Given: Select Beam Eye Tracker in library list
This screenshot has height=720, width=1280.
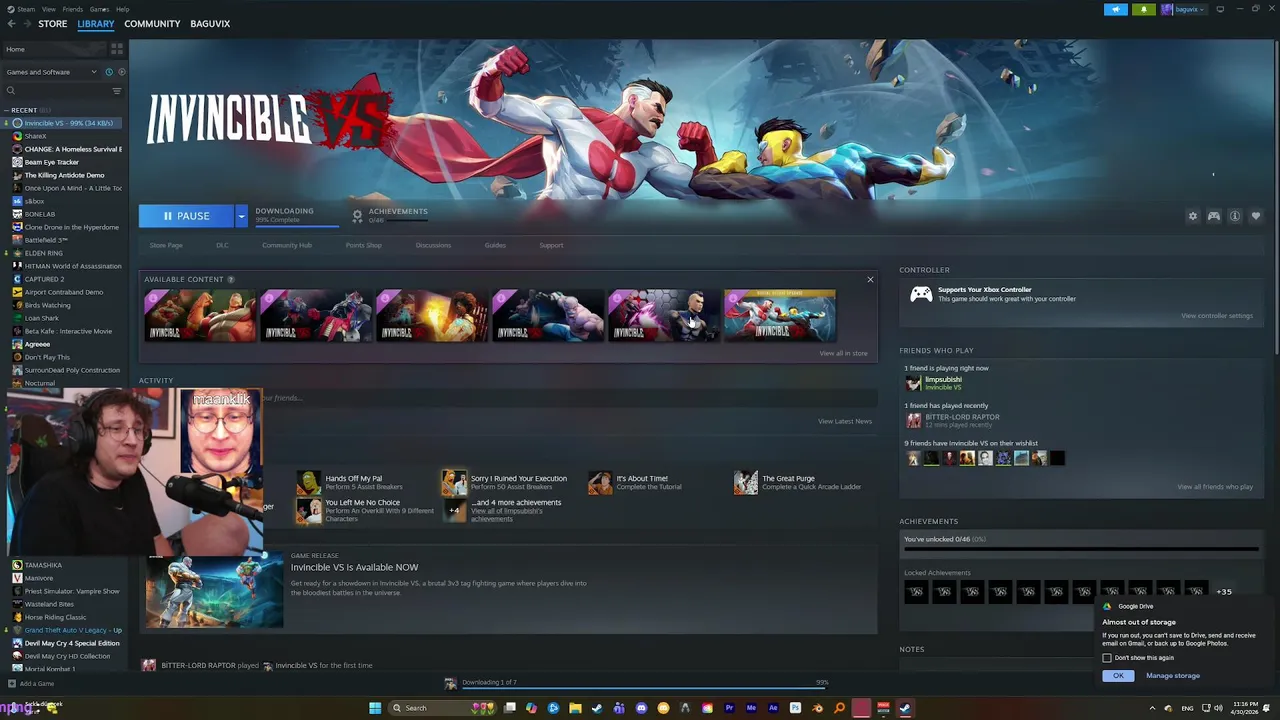Looking at the screenshot, I should pos(52,162).
